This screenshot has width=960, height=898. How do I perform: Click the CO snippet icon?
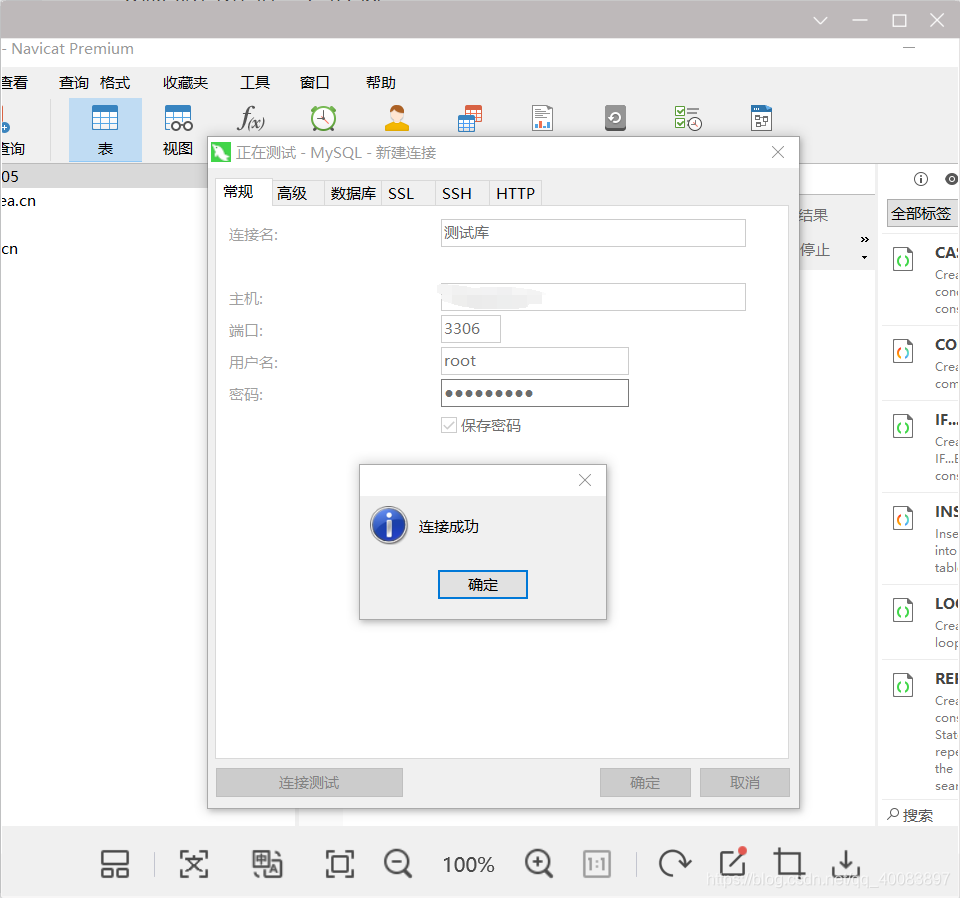click(x=903, y=351)
